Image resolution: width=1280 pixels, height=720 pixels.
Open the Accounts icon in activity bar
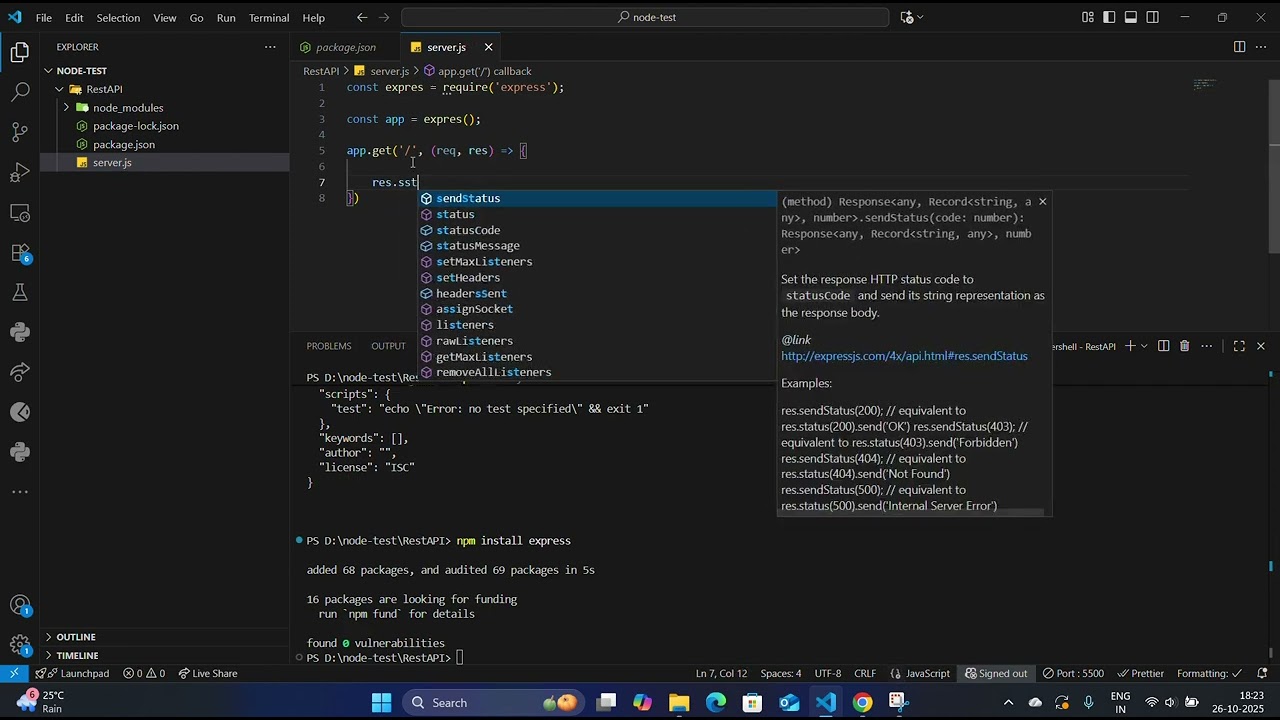(x=20, y=605)
